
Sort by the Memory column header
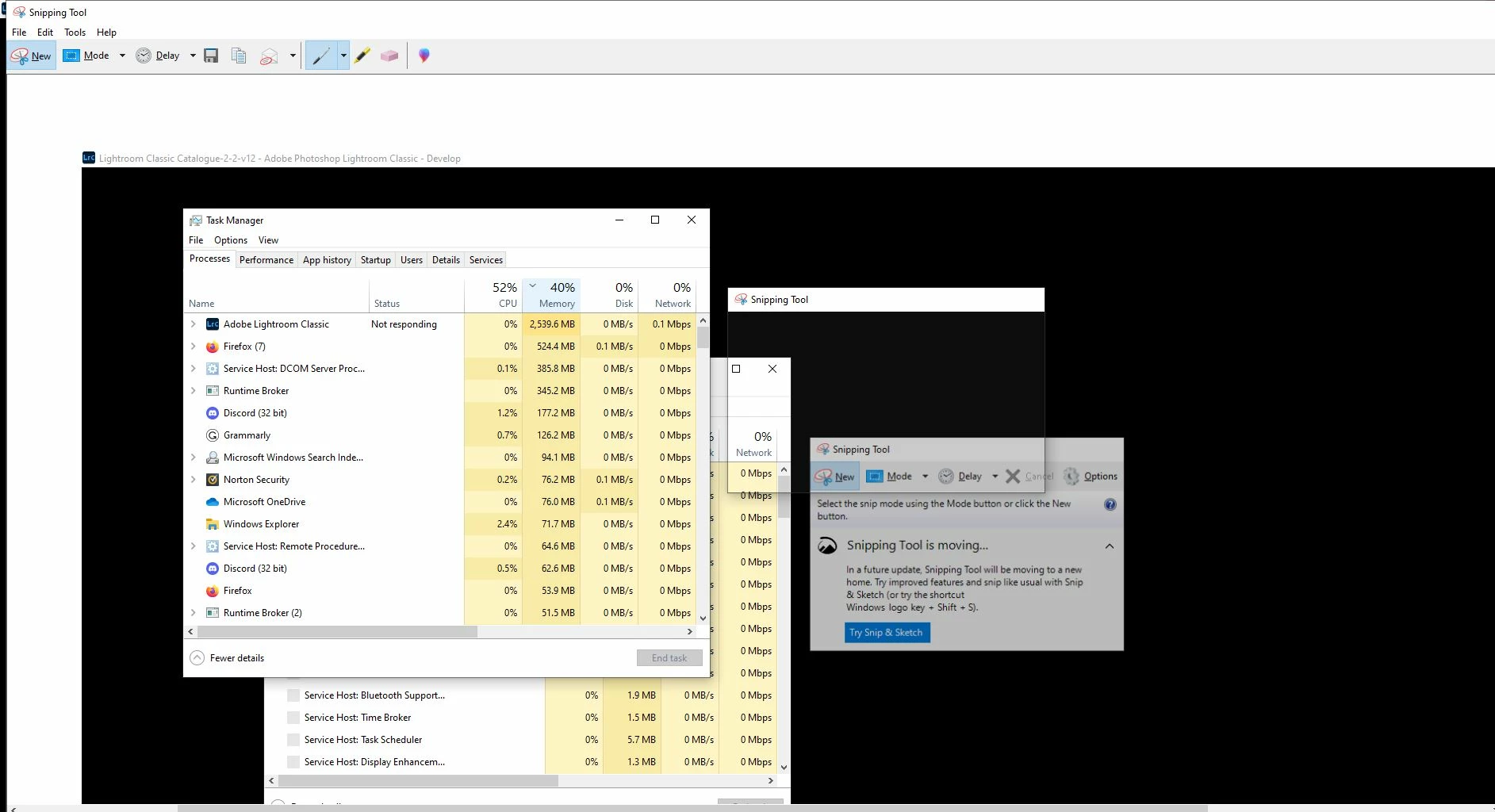point(551,294)
